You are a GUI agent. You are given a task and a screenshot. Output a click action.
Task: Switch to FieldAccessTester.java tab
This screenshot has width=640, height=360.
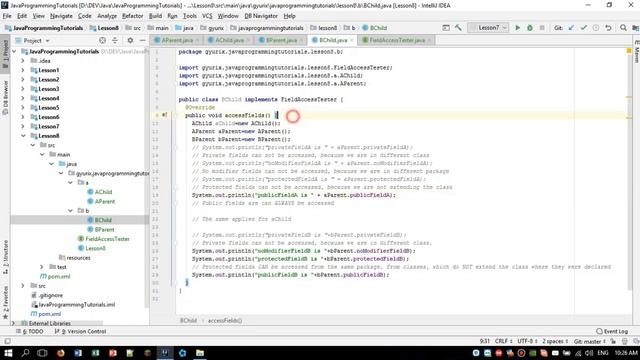tap(396, 40)
